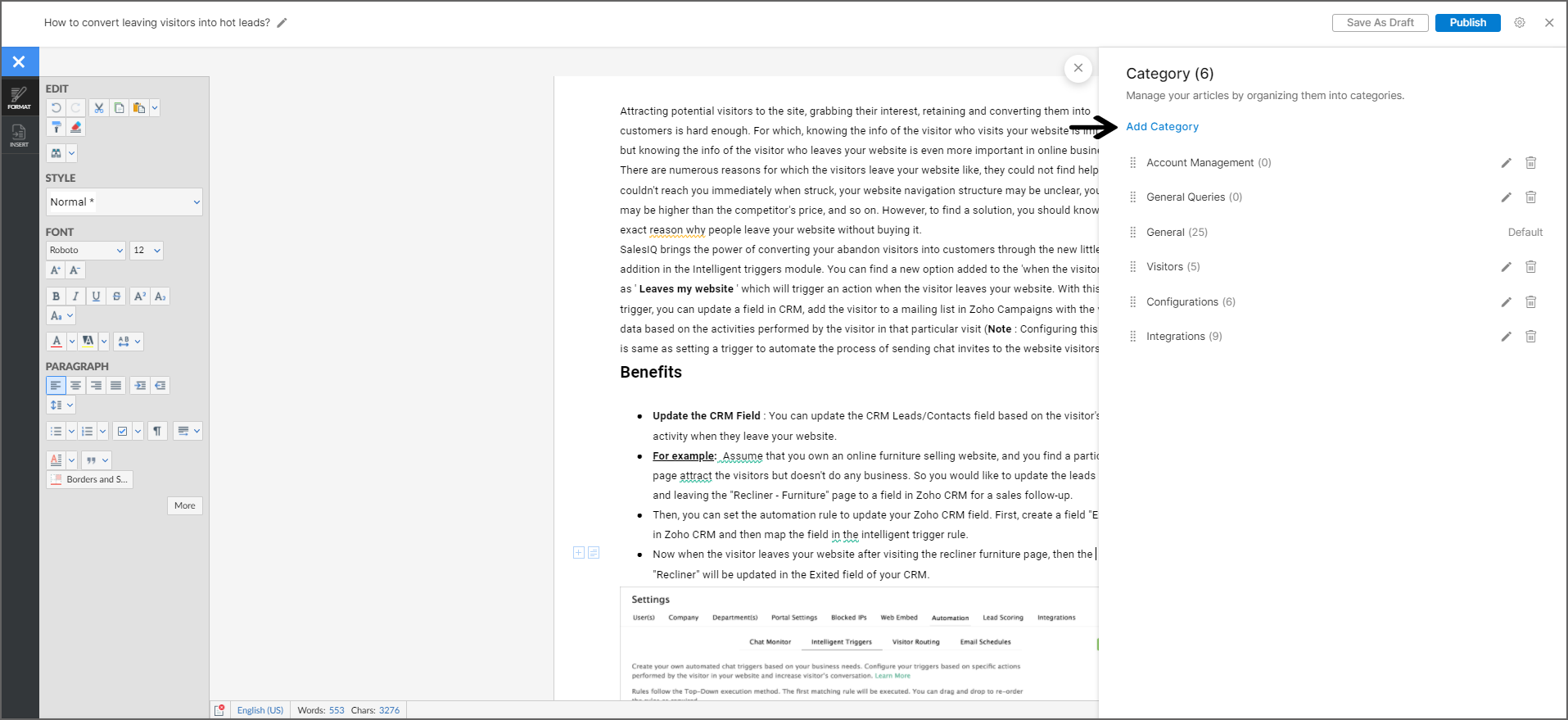Select the General (25) category
Screen dimensions: 1568x720
1177,233
